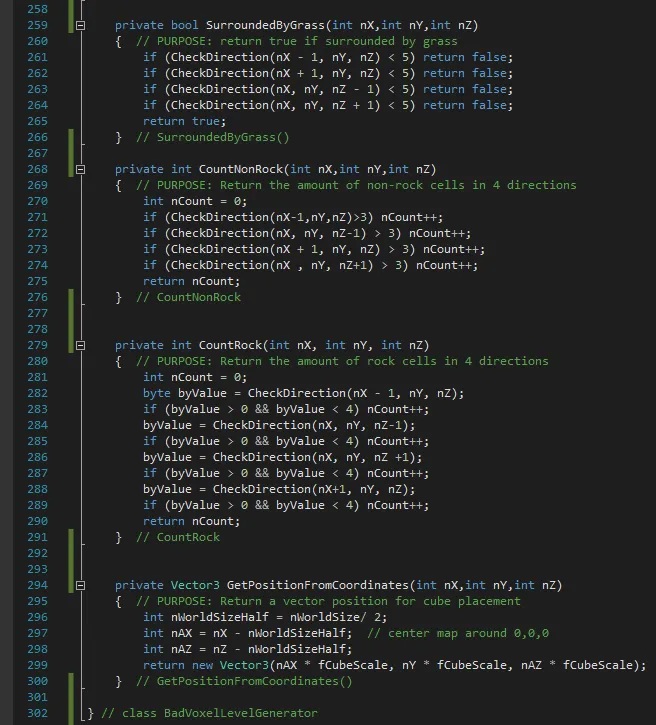Click 'byValue = CheckDirection(nX, nY, nZ +1);'
This screenshot has width=656, height=725.
[282, 457]
